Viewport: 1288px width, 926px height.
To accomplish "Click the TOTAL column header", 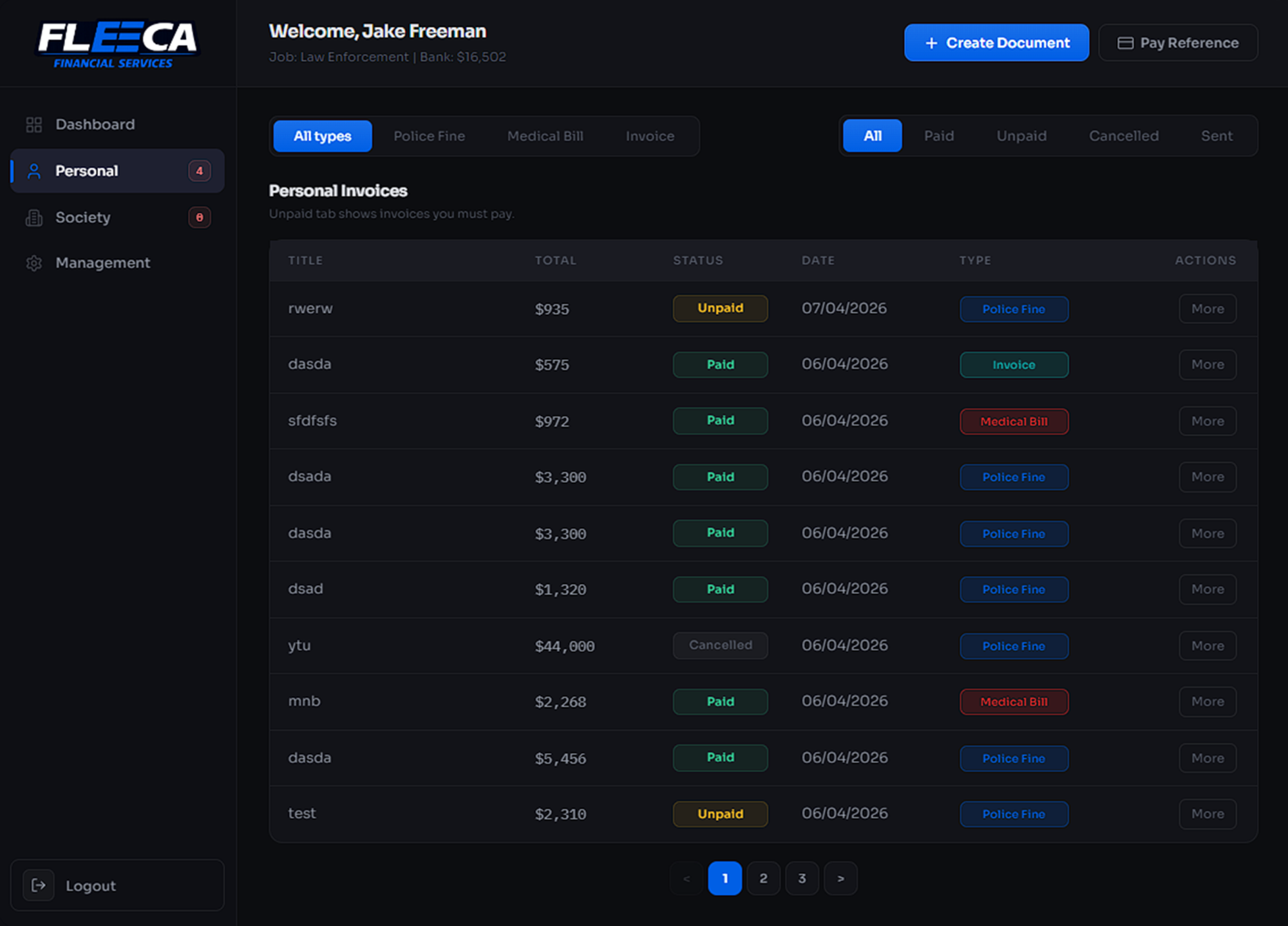I will point(555,260).
